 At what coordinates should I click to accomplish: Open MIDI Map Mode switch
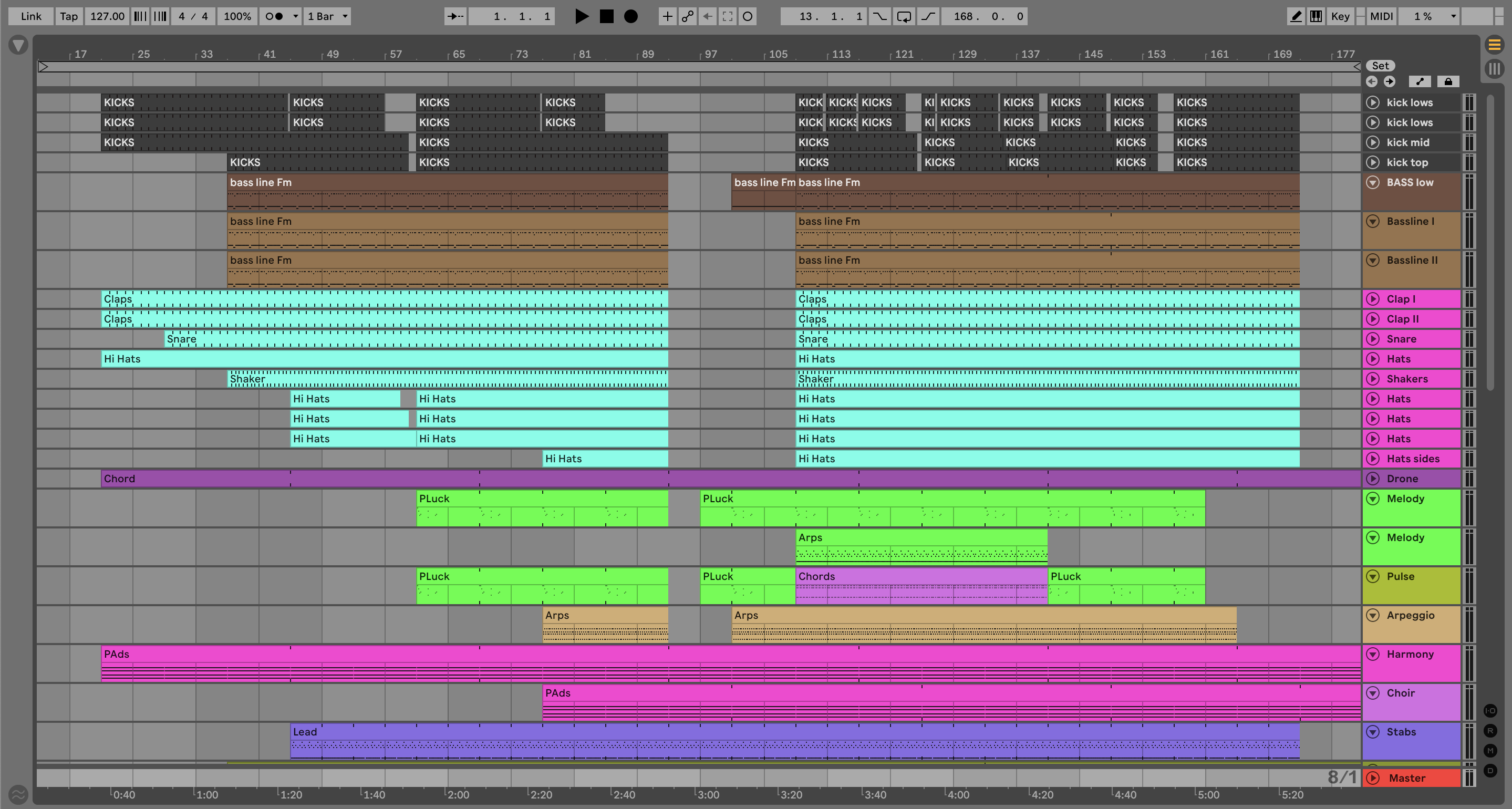pyautogui.click(x=1381, y=16)
